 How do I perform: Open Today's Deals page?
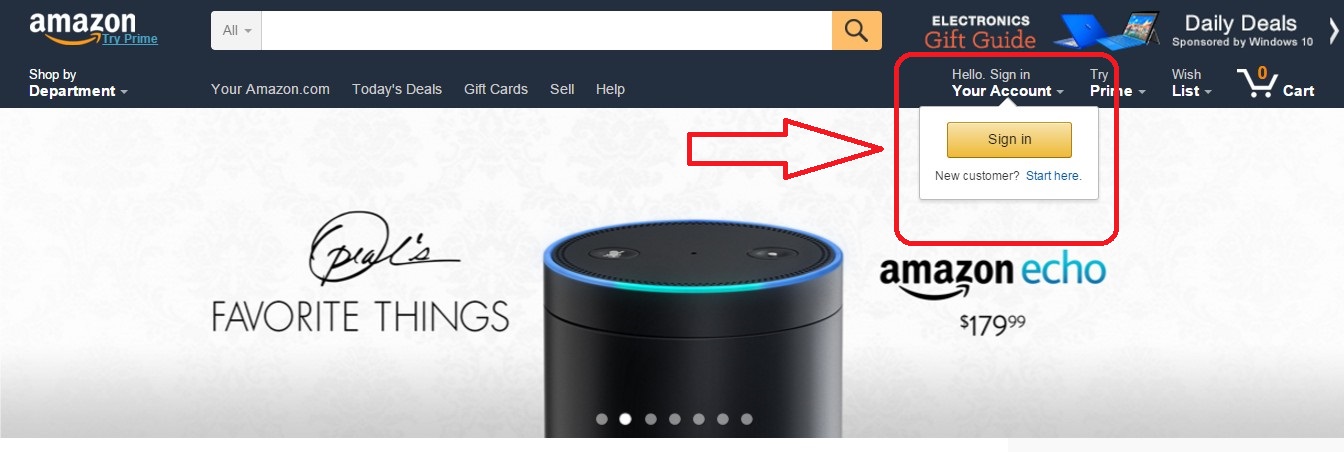pos(397,89)
